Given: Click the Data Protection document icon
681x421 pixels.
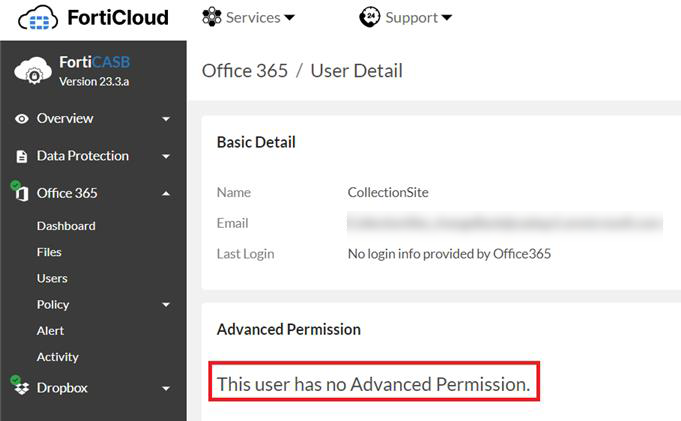Looking at the screenshot, I should coord(22,157).
